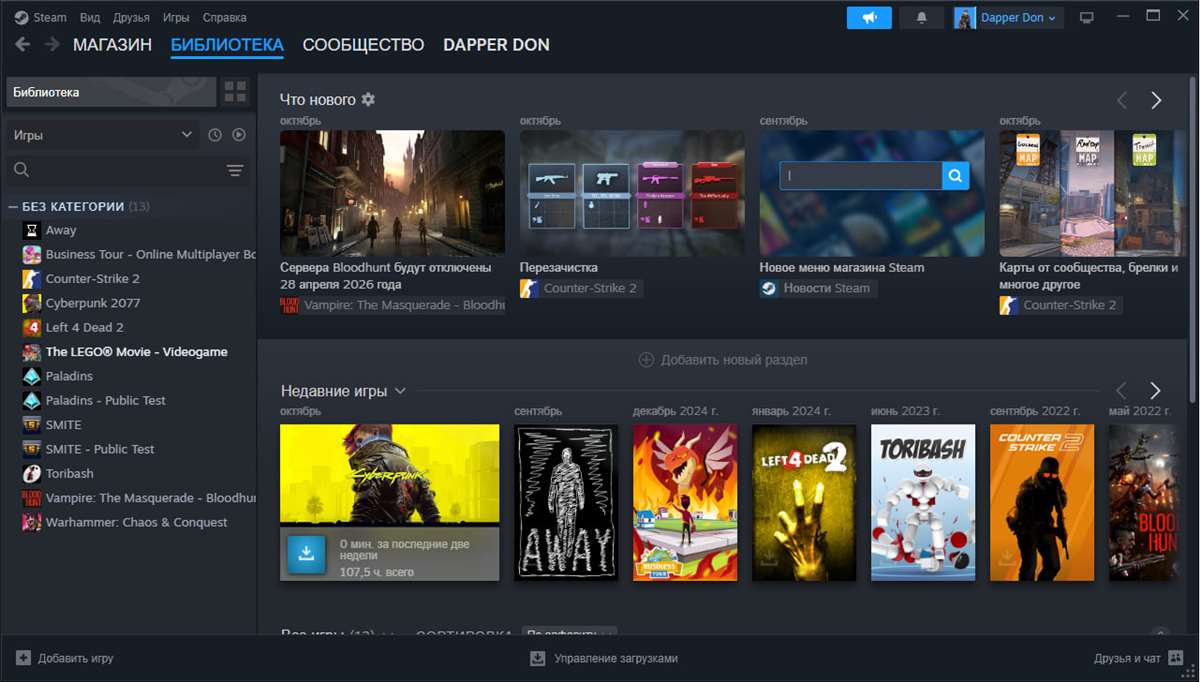Toggle collections grid view icon
This screenshot has width=1200, height=682.
[x=236, y=92]
